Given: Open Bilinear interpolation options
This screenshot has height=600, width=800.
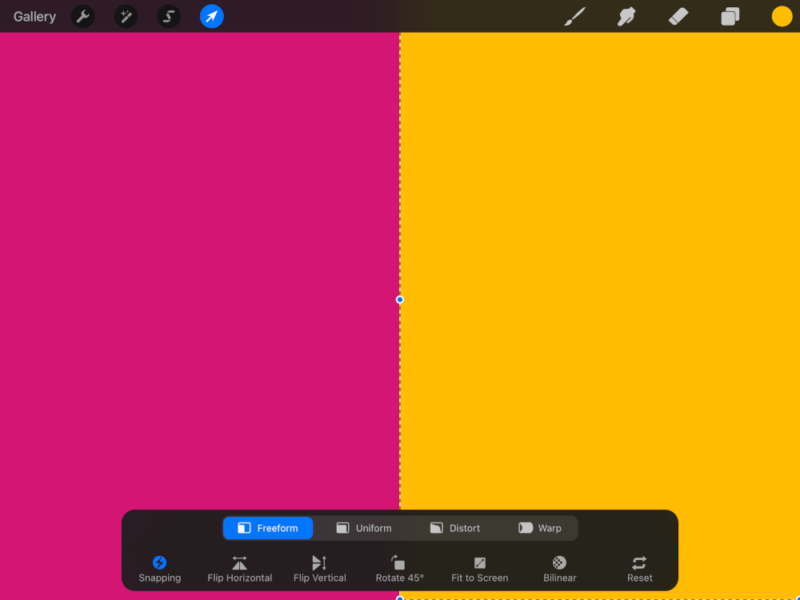Looking at the screenshot, I should 559,566.
